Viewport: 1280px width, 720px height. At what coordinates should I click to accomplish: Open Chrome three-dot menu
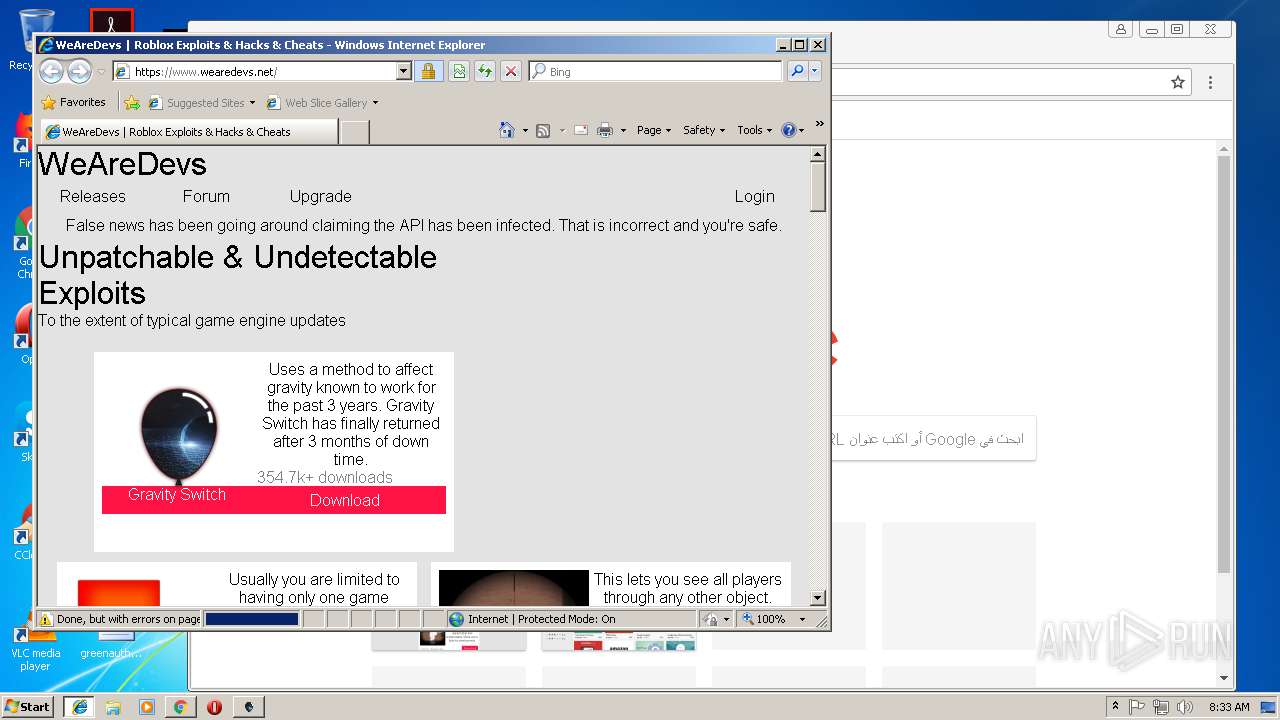pos(1210,82)
